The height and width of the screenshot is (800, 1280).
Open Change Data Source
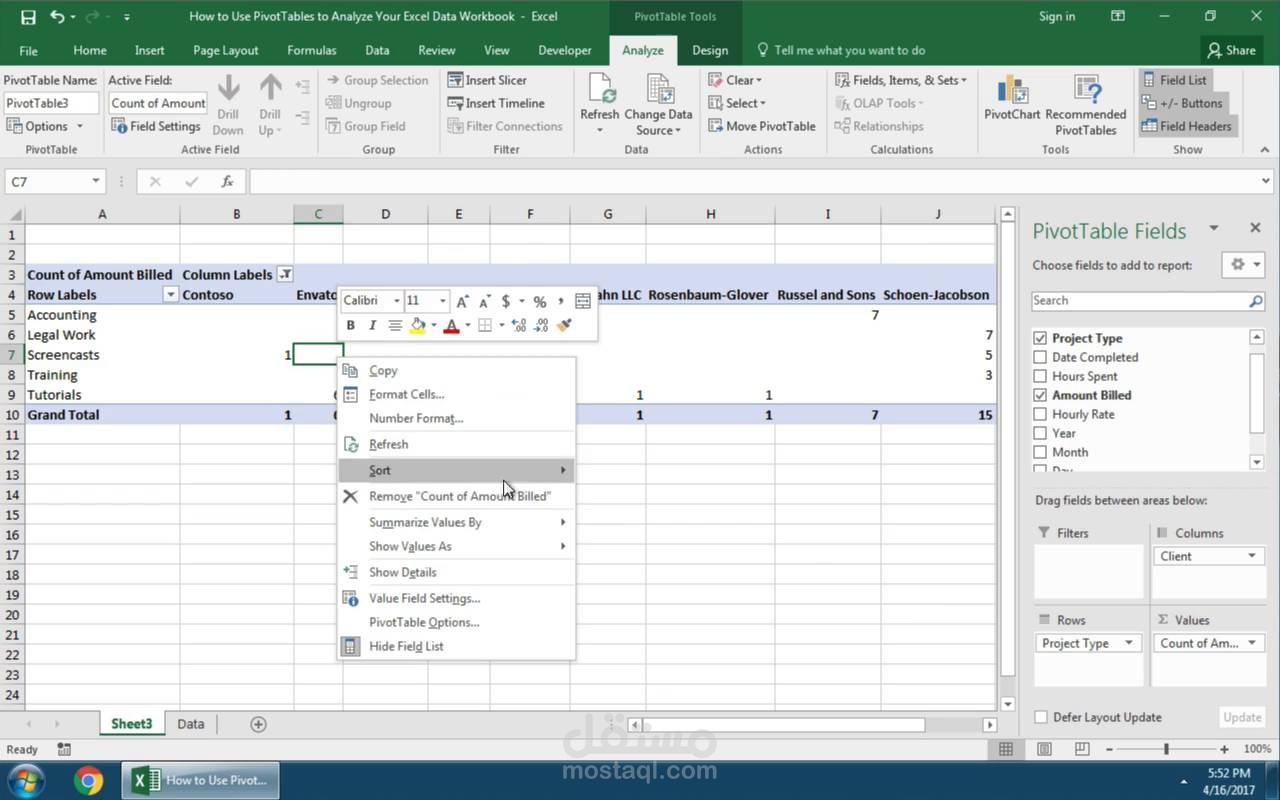[658, 104]
